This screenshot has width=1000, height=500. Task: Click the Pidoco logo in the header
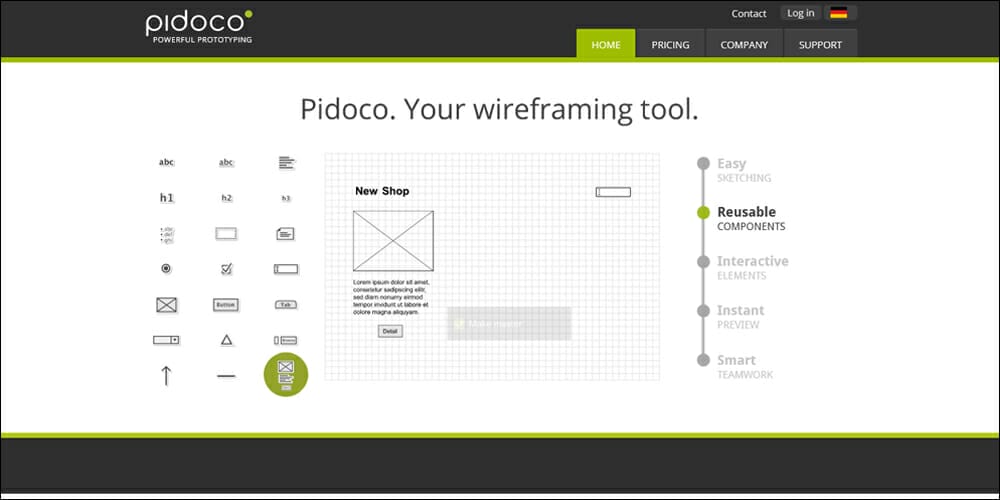199,27
